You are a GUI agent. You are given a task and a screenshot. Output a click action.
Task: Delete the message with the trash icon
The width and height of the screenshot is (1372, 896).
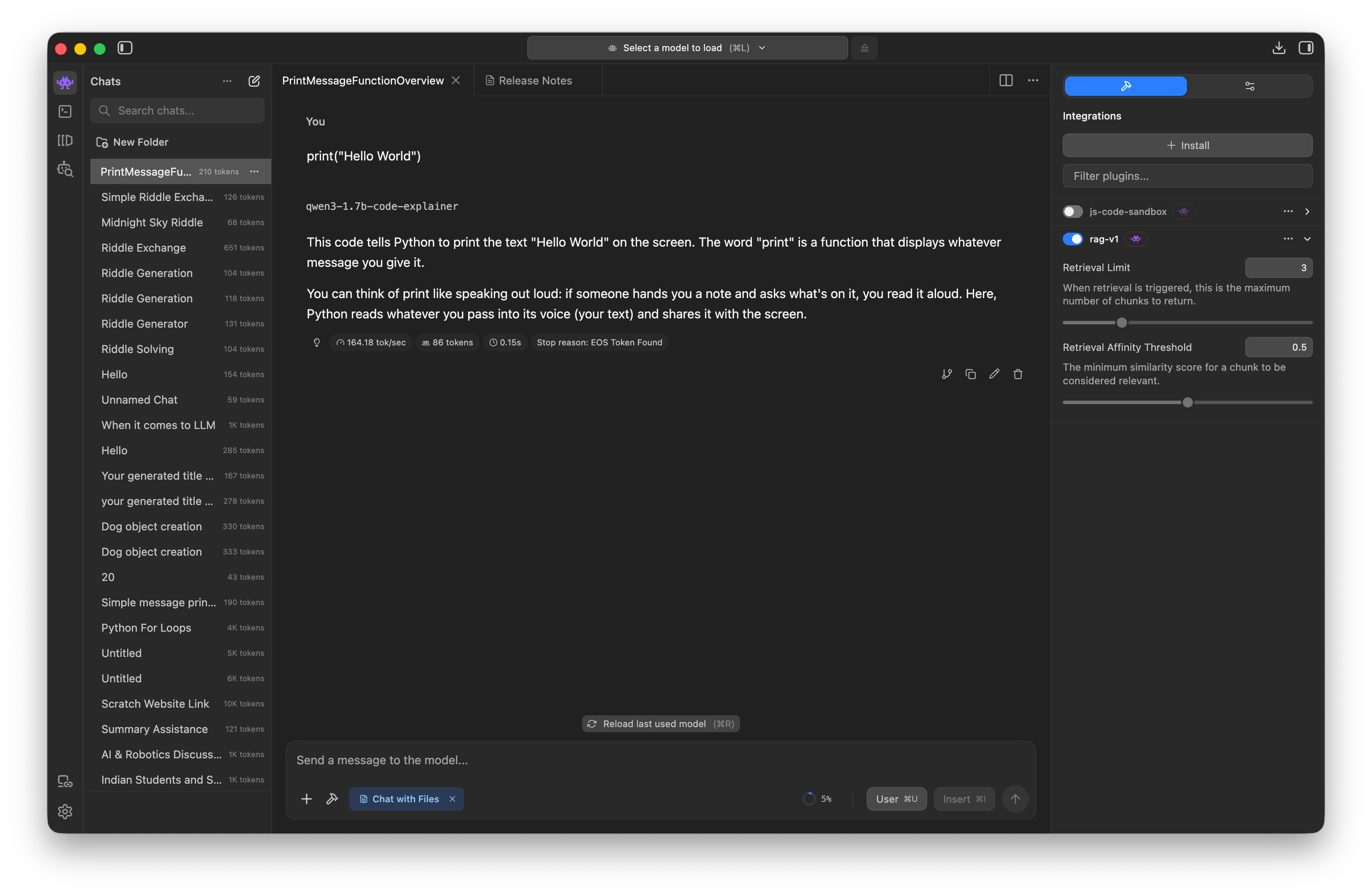[x=1018, y=374]
